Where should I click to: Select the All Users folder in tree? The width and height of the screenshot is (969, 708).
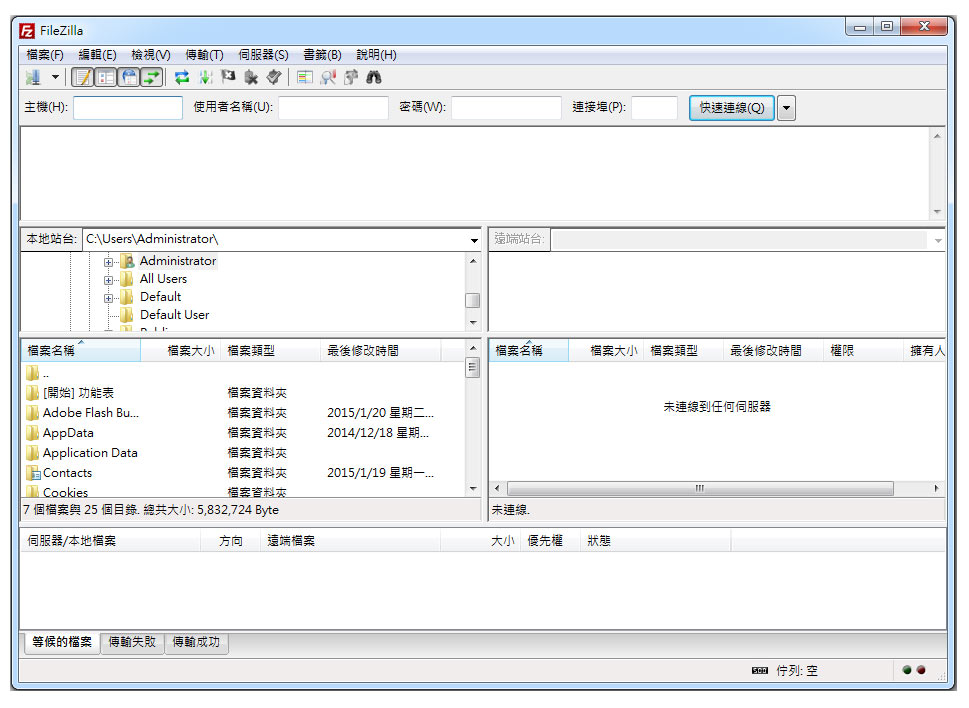163,279
